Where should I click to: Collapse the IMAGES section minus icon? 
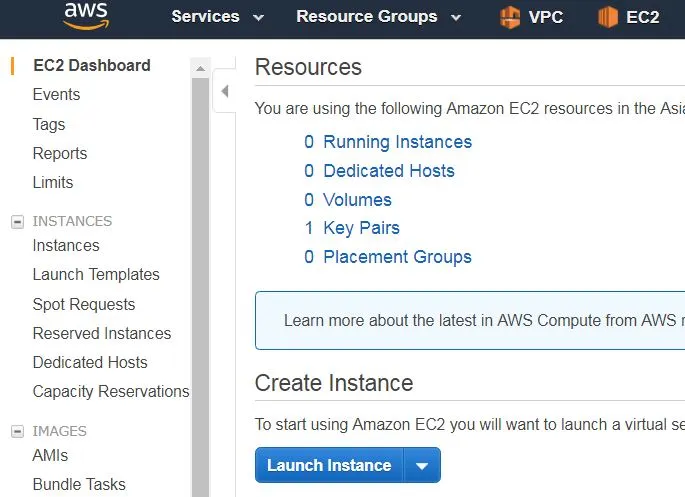click(x=17, y=431)
